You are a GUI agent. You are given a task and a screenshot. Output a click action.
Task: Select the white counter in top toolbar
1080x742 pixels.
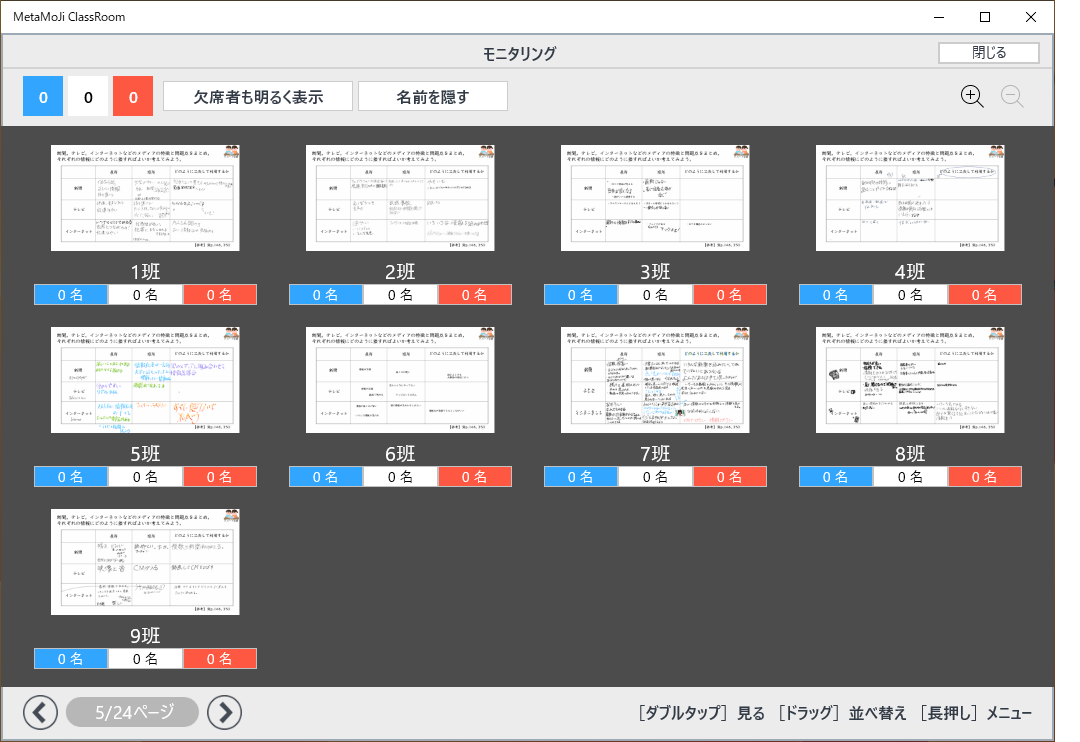point(88,97)
